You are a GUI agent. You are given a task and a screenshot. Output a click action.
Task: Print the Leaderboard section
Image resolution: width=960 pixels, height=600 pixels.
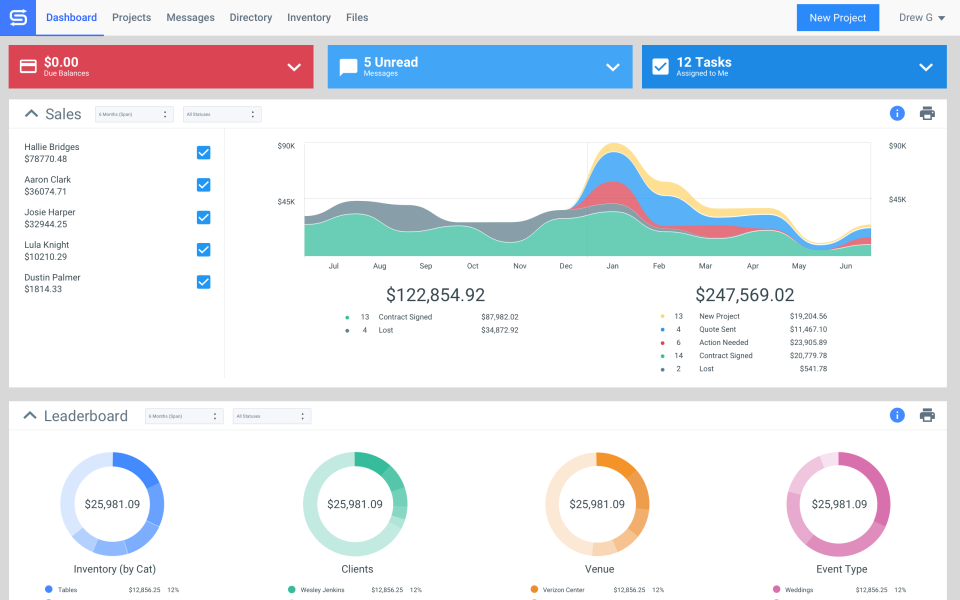(x=927, y=415)
